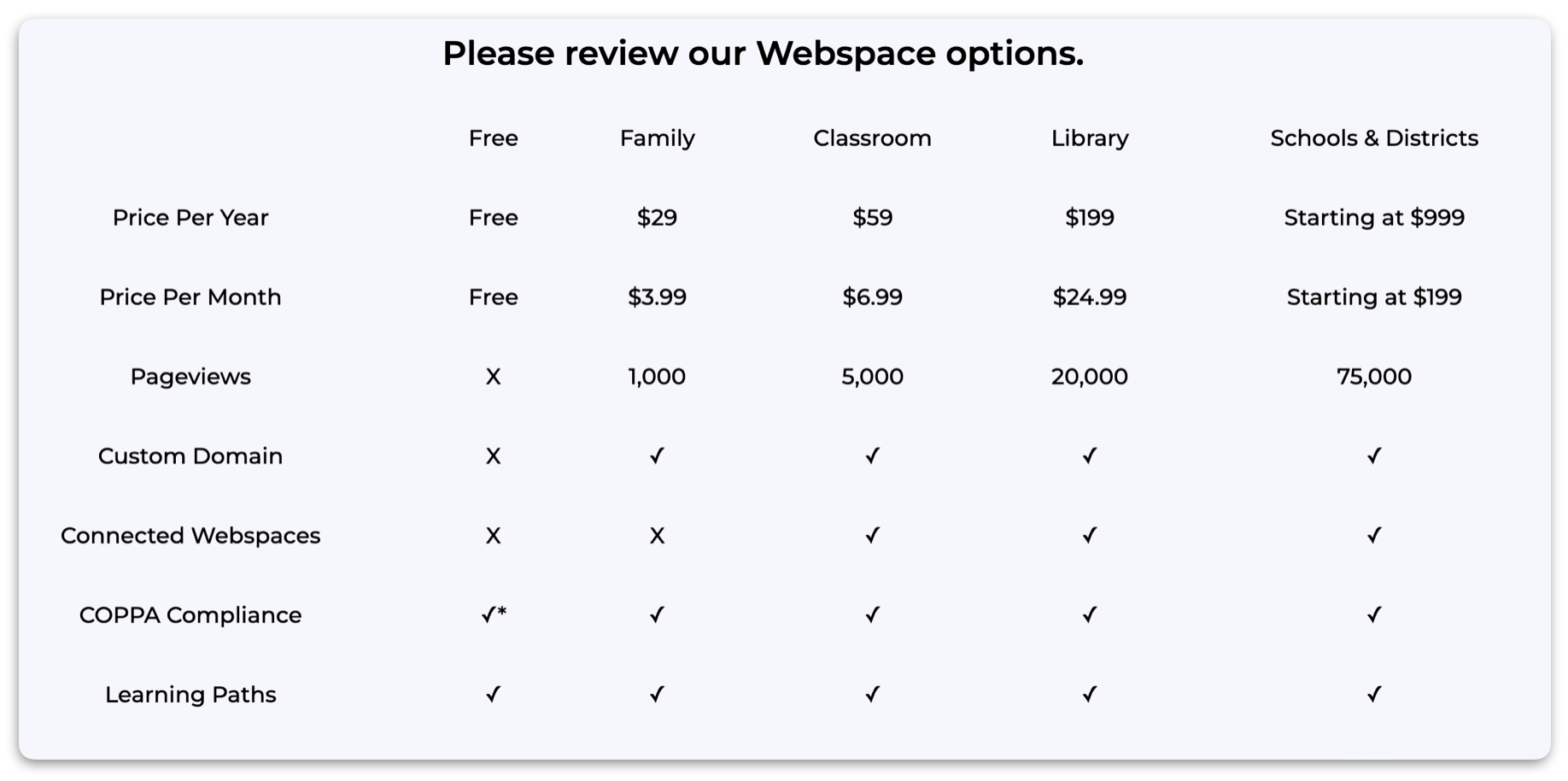Click the Family plan Custom Domain checkmark
Screen dimensions: 1568x781
tap(657, 455)
